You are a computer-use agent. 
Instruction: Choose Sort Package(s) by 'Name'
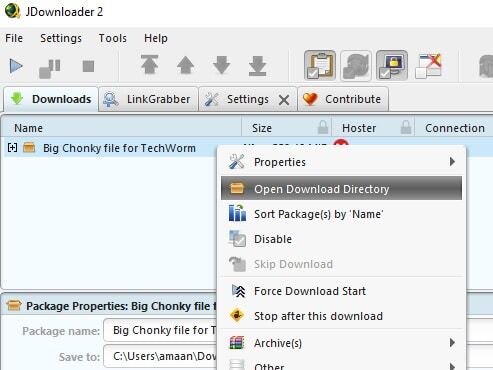[341, 214]
